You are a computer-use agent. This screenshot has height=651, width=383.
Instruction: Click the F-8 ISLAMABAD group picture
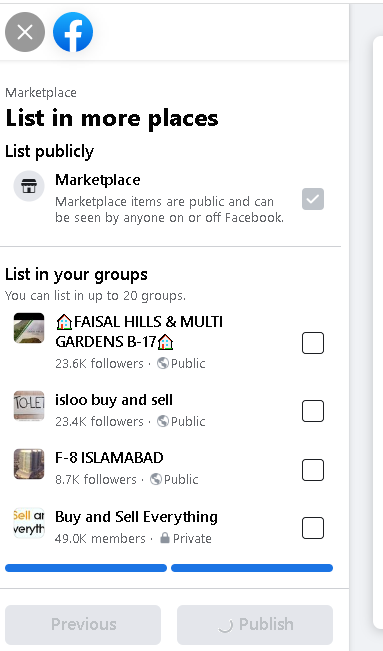point(29,464)
